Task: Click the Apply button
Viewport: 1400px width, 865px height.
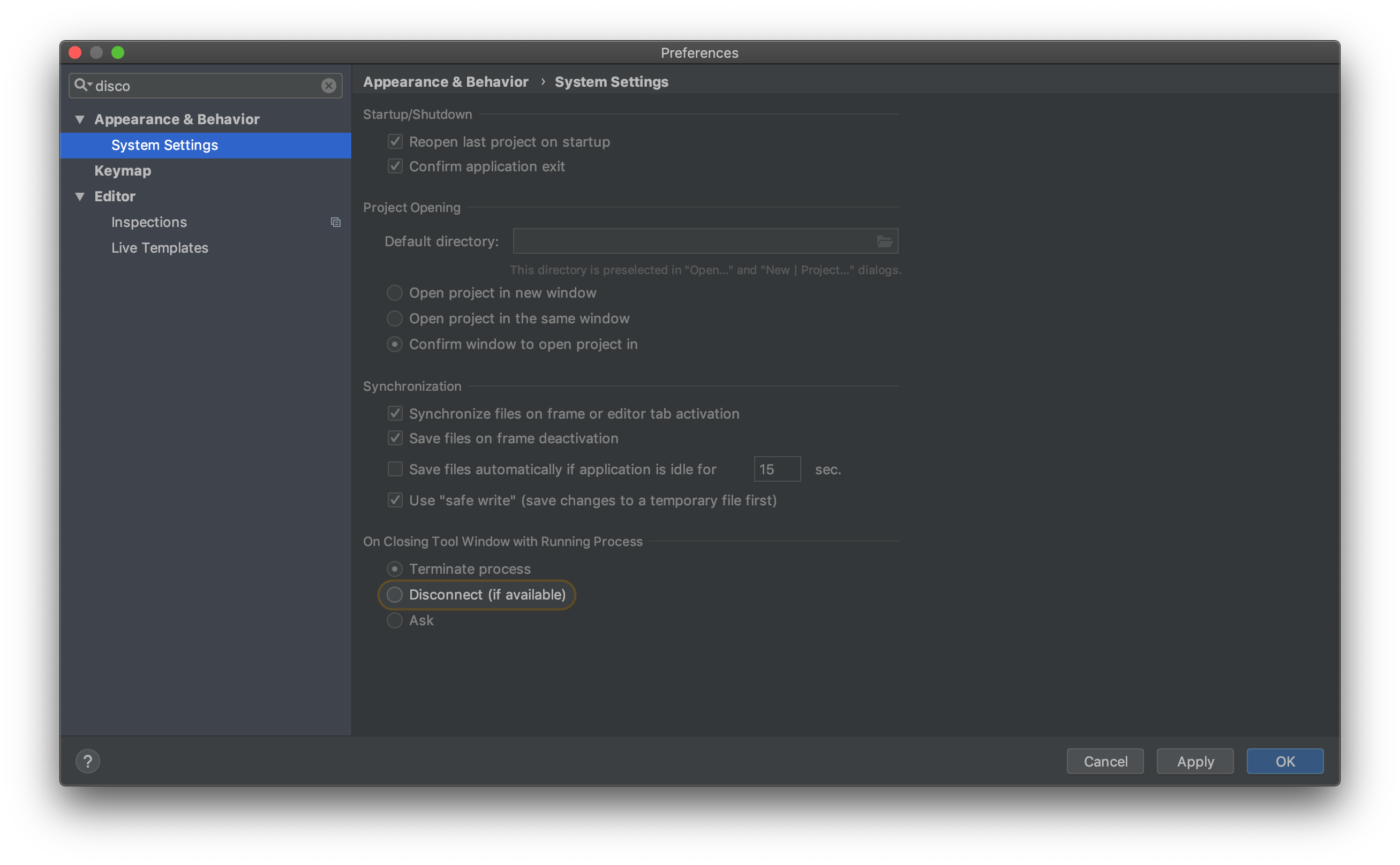Action: click(1194, 762)
